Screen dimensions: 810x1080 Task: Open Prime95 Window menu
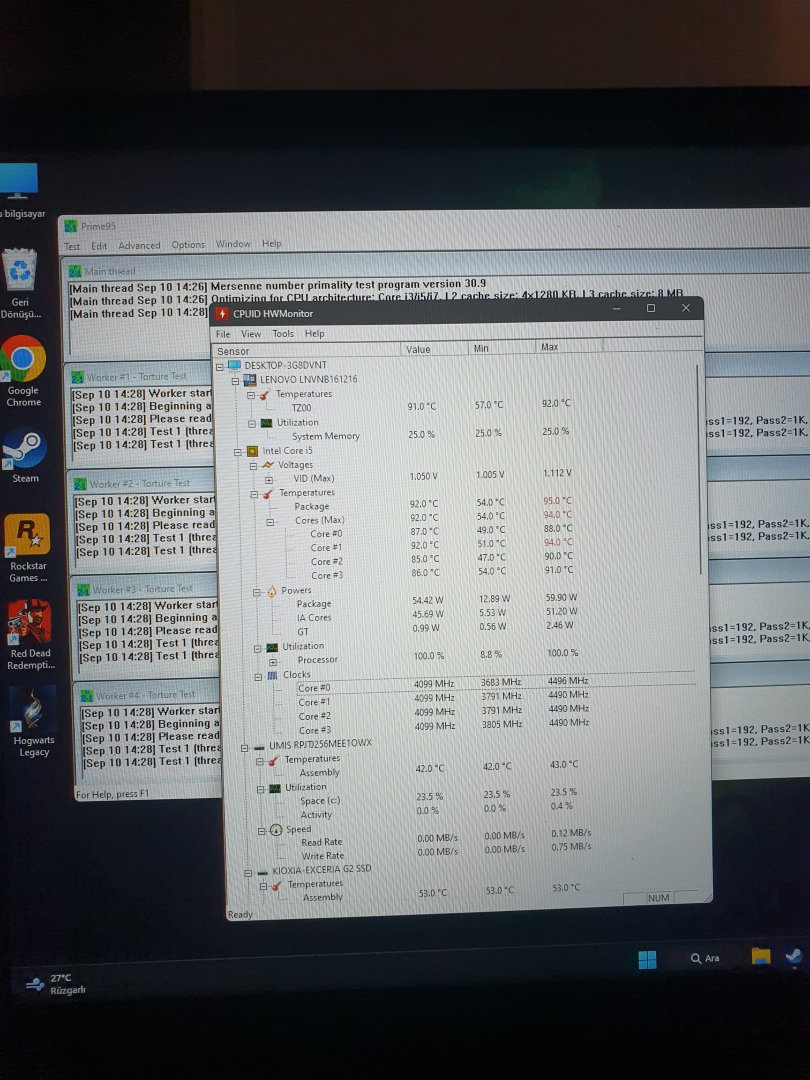click(233, 244)
